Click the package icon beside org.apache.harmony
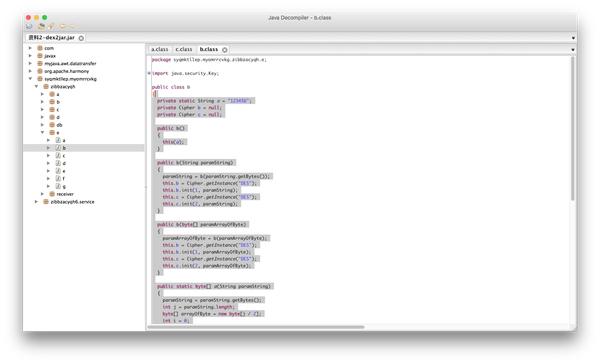The image size is (600, 364). coord(40,71)
